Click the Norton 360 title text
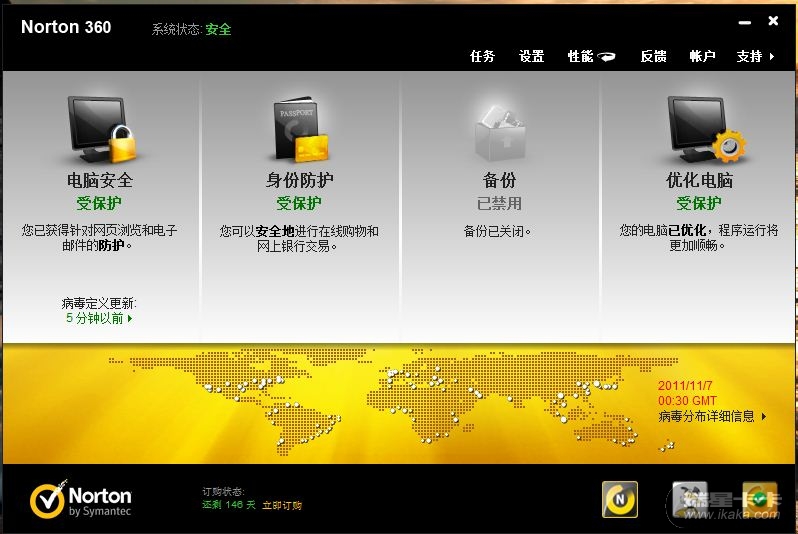 pyautogui.click(x=66, y=27)
